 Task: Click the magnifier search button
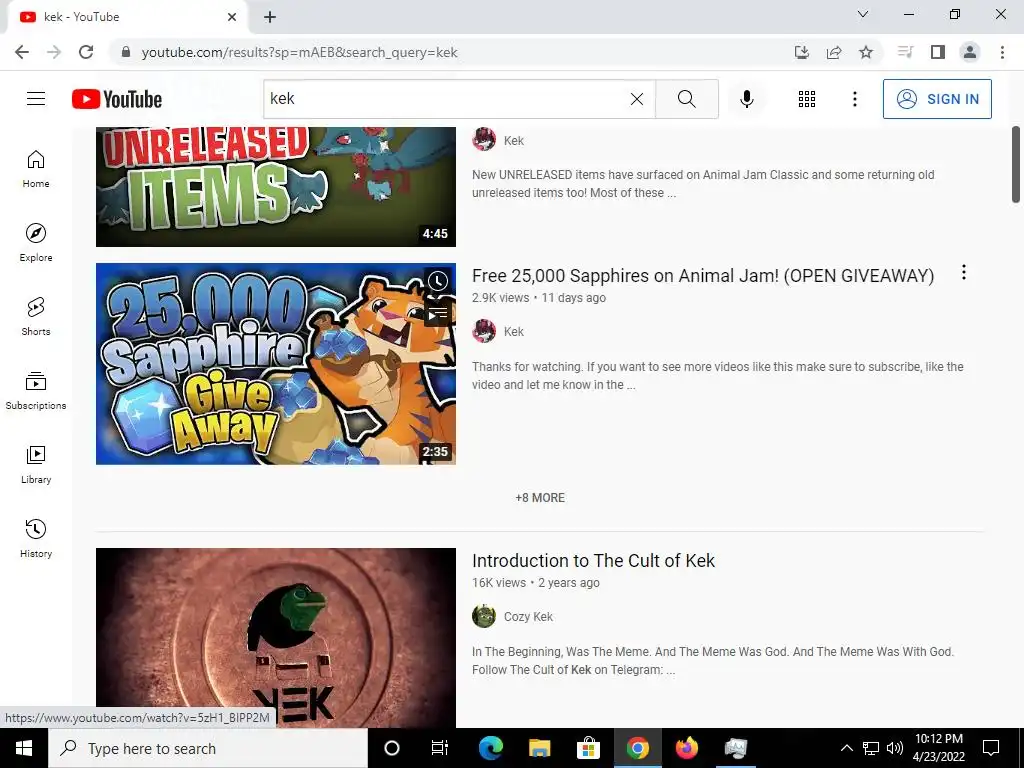(686, 99)
